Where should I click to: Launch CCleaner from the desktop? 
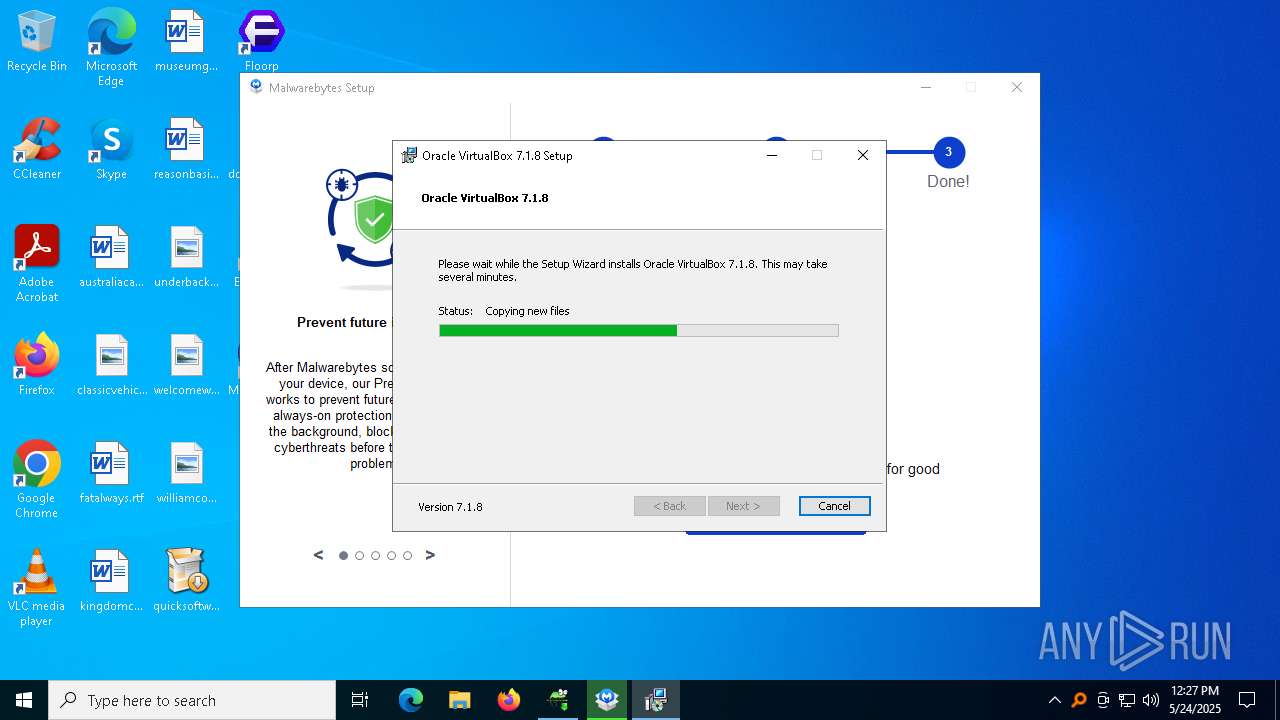point(37,149)
